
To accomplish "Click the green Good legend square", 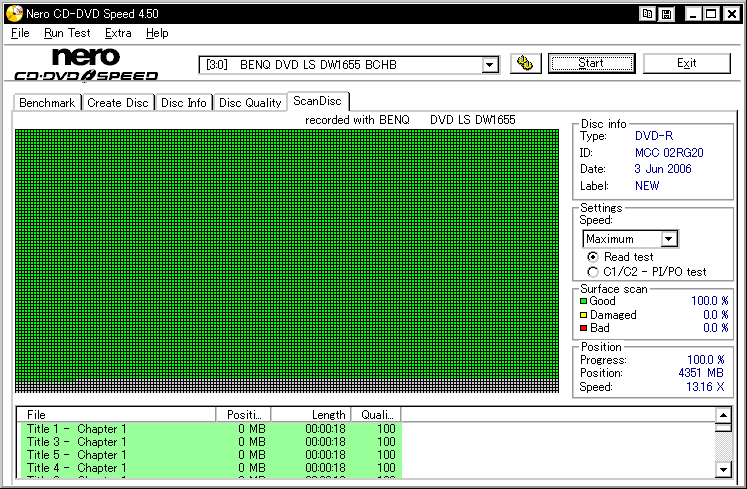I will pos(584,301).
